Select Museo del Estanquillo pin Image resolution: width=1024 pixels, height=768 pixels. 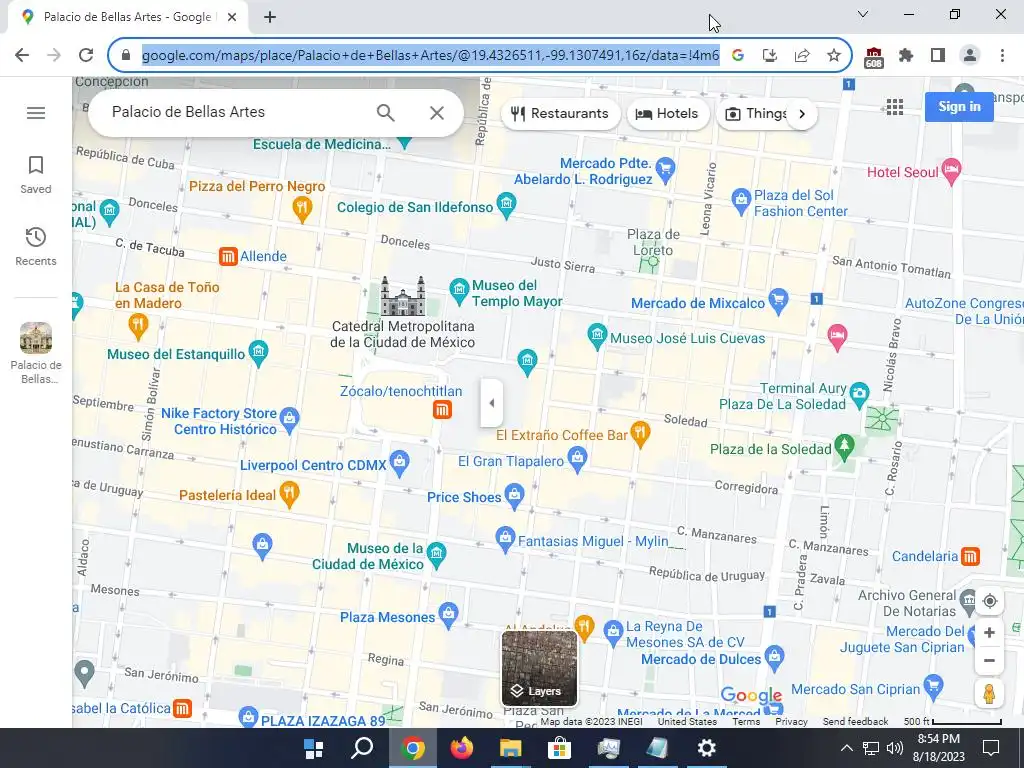(259, 353)
